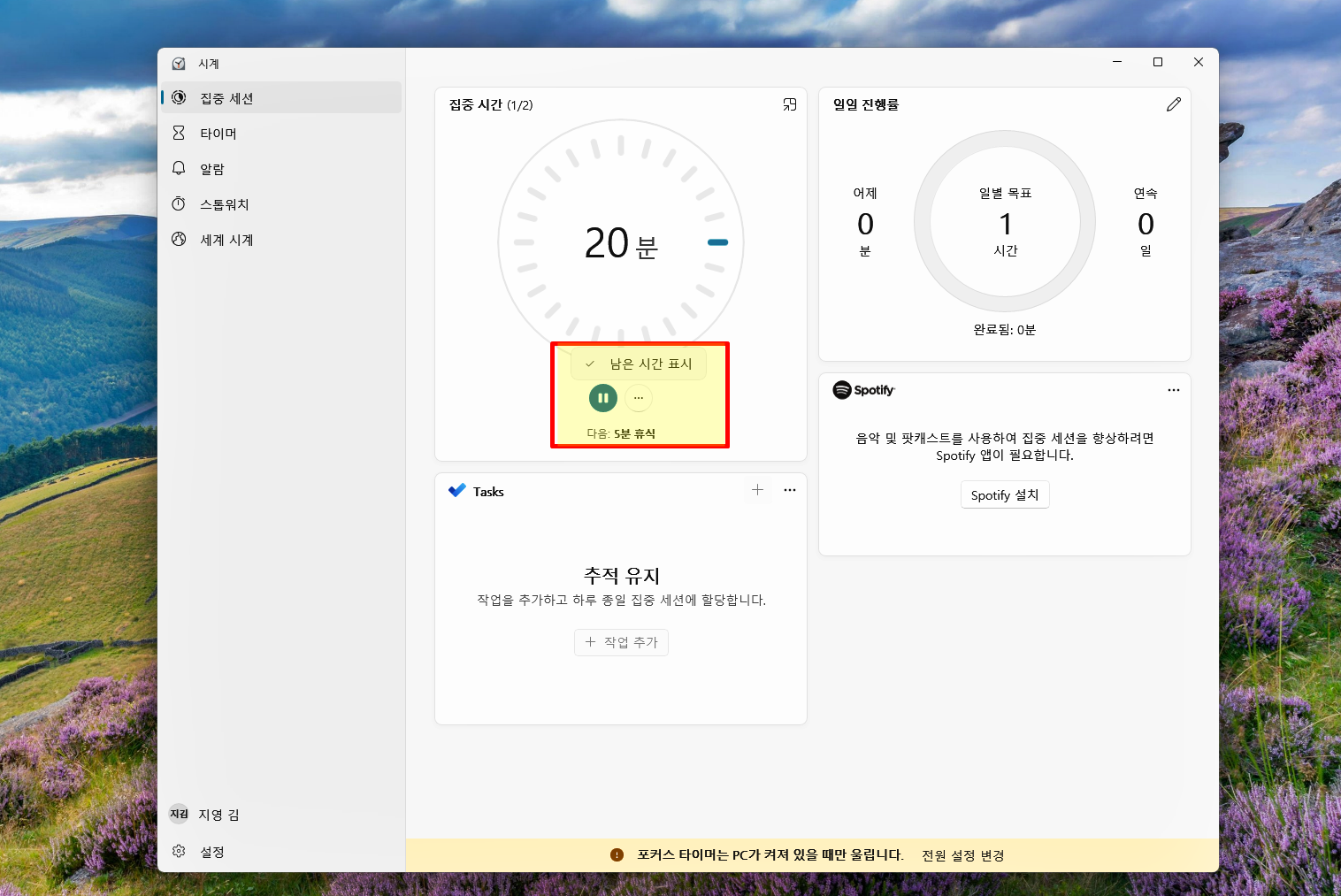Open the Tasks card more options menu

pyautogui.click(x=790, y=490)
